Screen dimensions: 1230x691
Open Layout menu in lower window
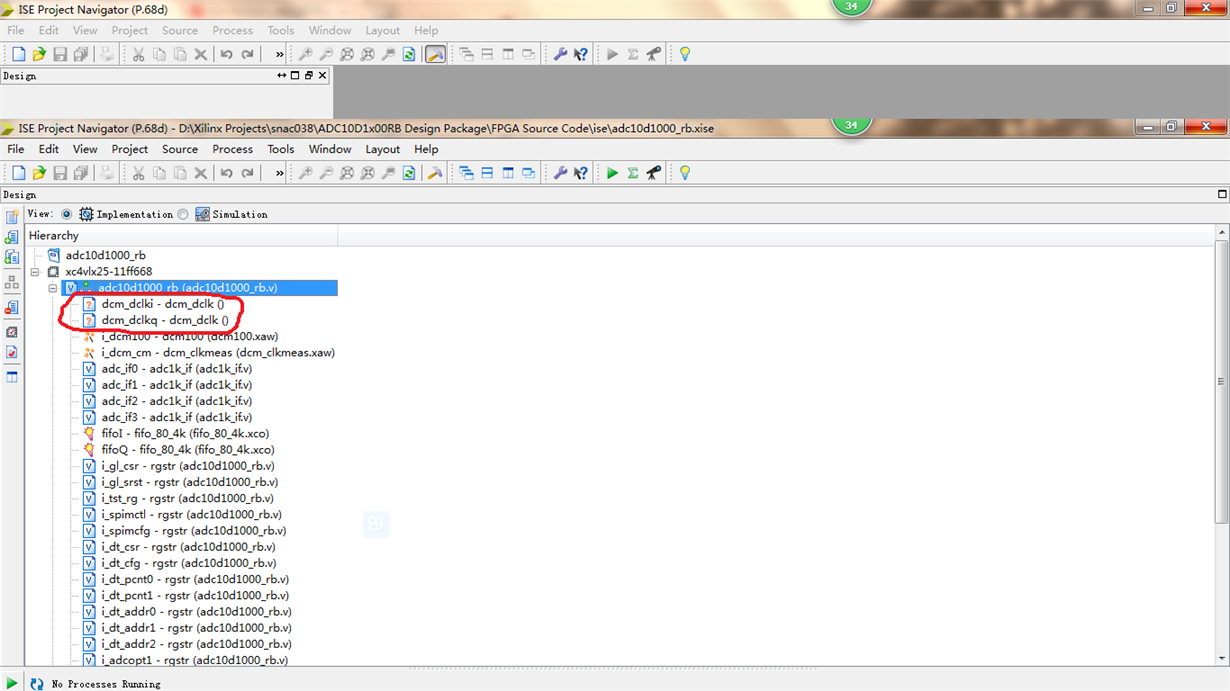click(383, 149)
